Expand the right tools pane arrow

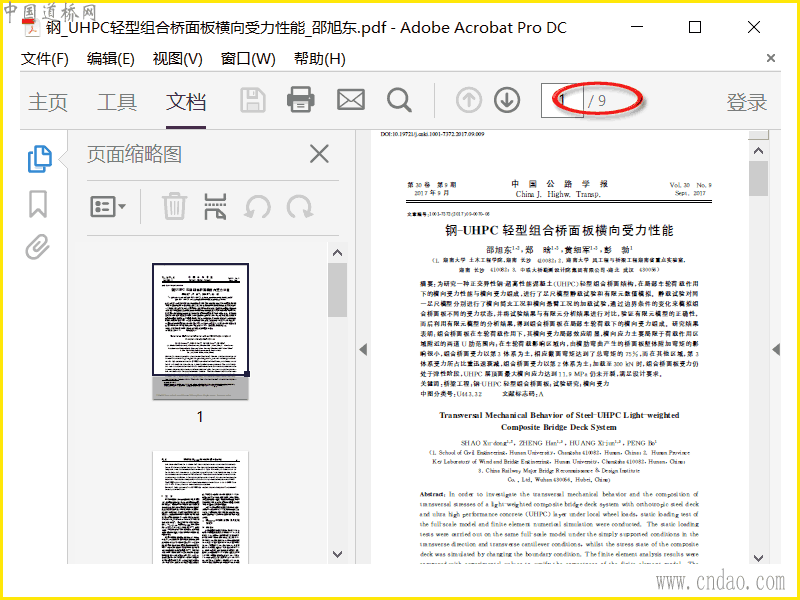pyautogui.click(x=776, y=349)
